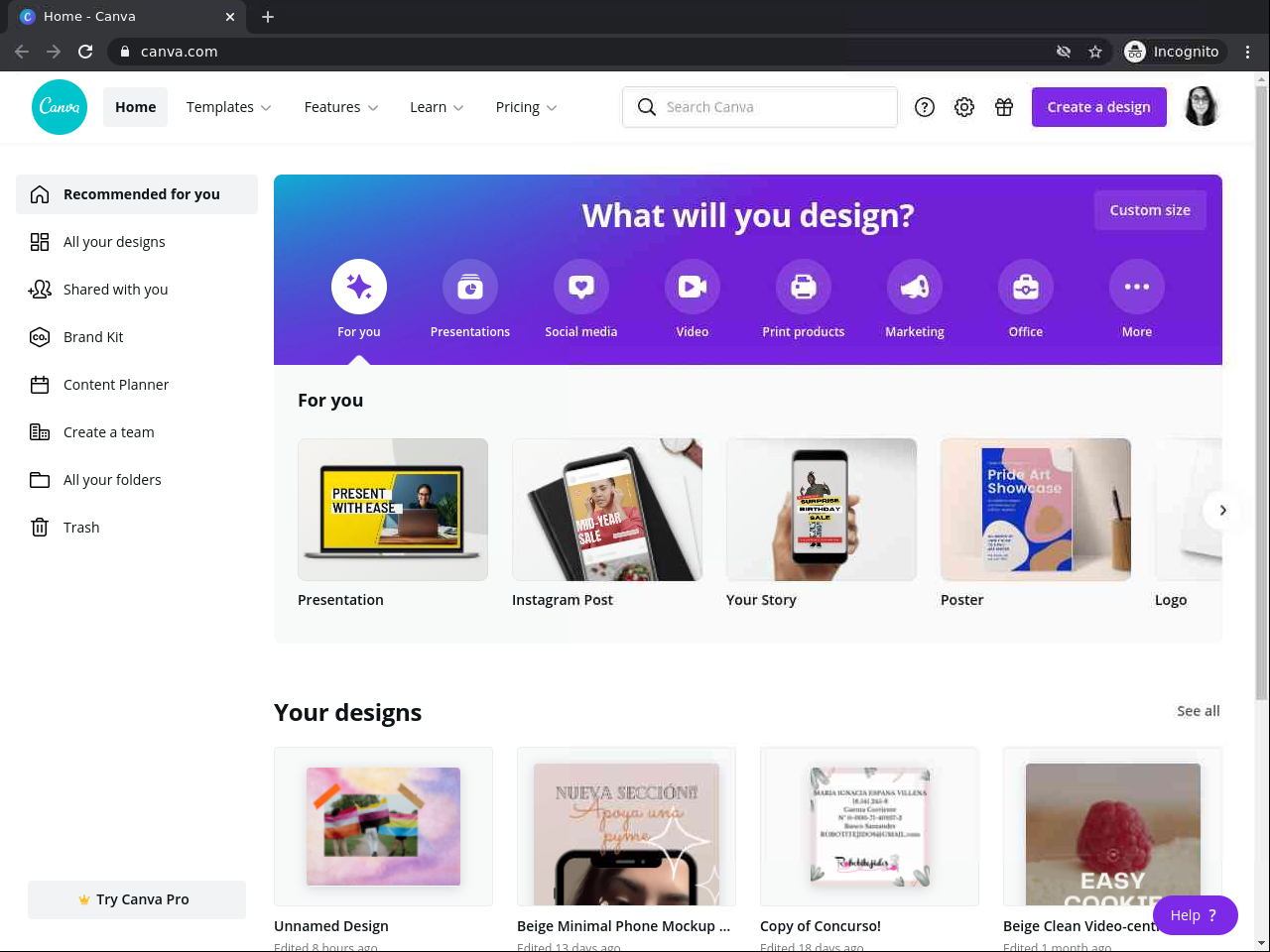Click the Trash bin icon

pos(40,528)
